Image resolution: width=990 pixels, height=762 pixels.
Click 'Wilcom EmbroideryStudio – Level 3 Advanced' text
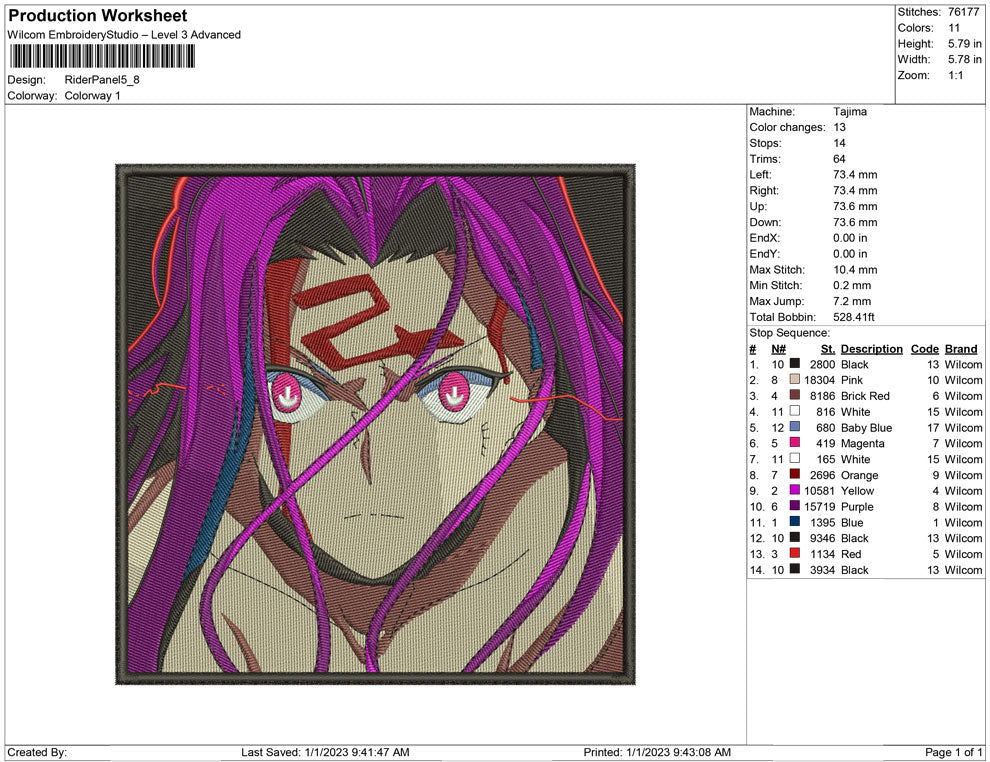pos(124,35)
